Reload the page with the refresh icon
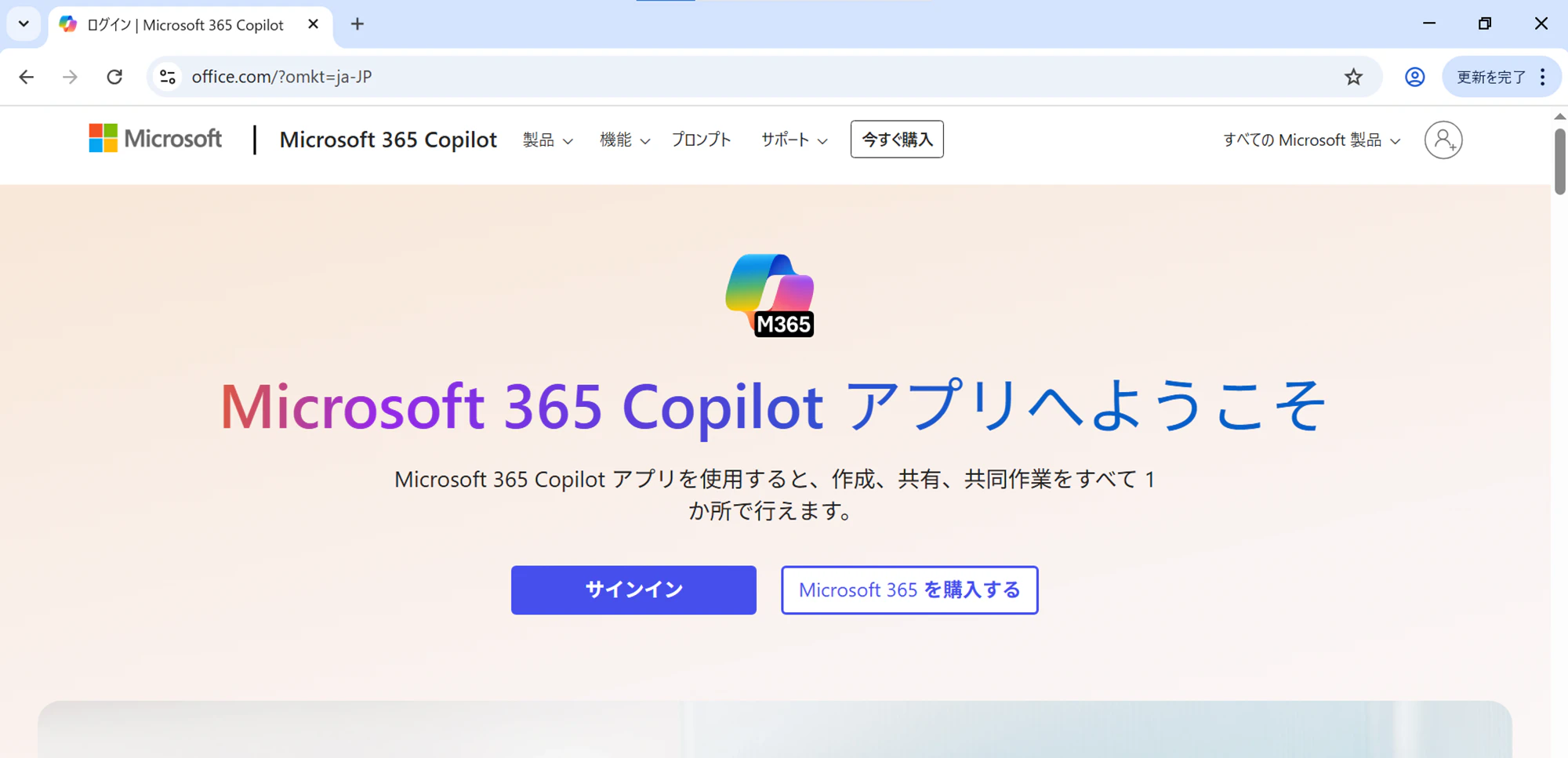This screenshot has height=758, width=1568. [x=114, y=77]
